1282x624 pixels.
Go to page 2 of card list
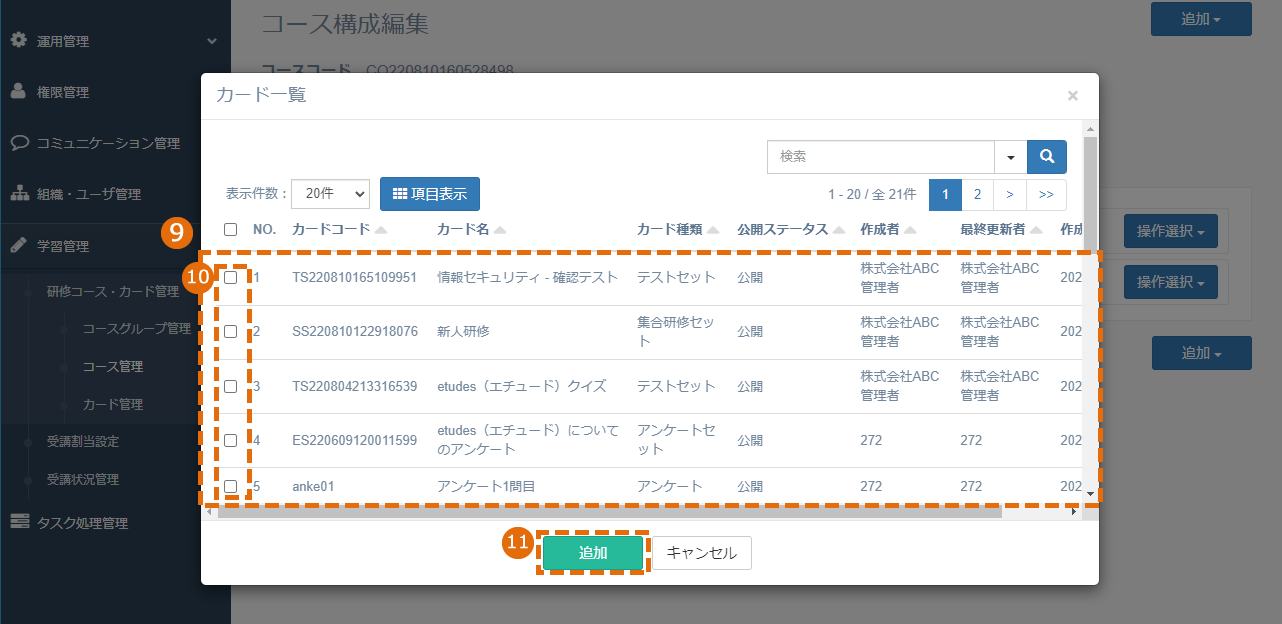978,195
